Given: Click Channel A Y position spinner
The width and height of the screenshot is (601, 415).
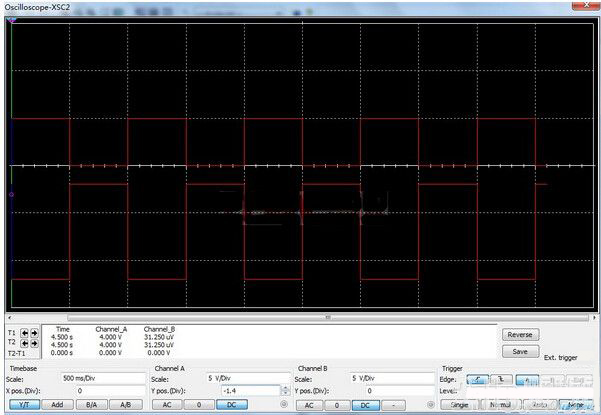Looking at the screenshot, I should click(x=286, y=391).
